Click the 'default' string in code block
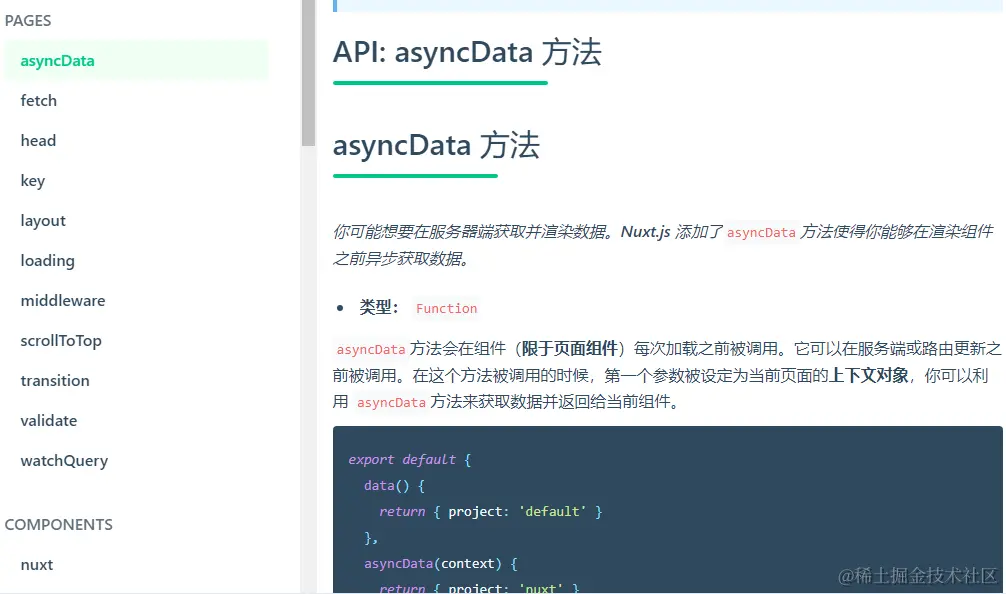 coord(552,512)
